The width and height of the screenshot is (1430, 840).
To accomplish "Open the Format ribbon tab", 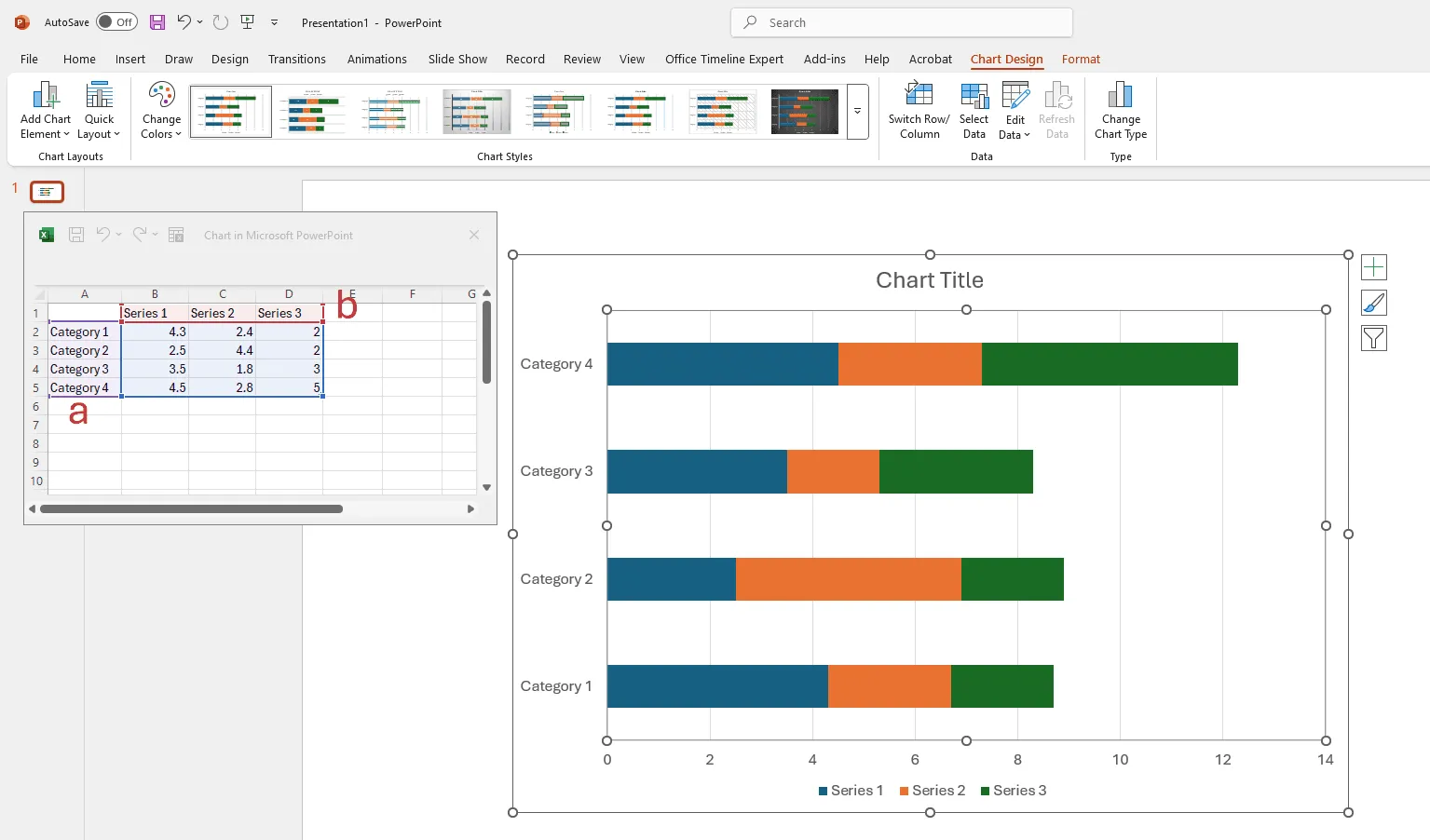I will point(1081,59).
